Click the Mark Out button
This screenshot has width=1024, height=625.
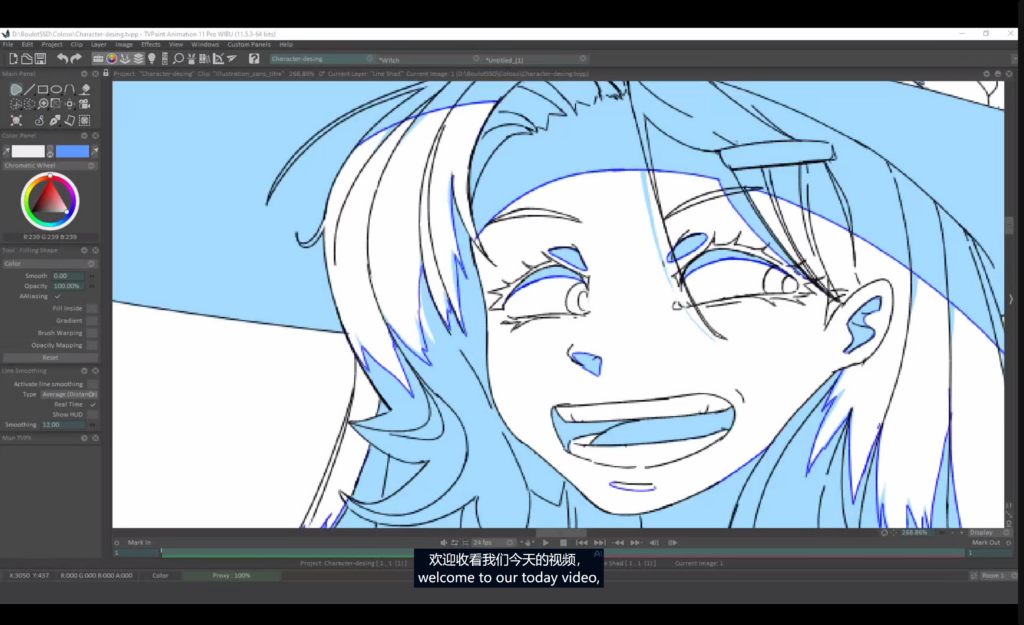[x=985, y=543]
